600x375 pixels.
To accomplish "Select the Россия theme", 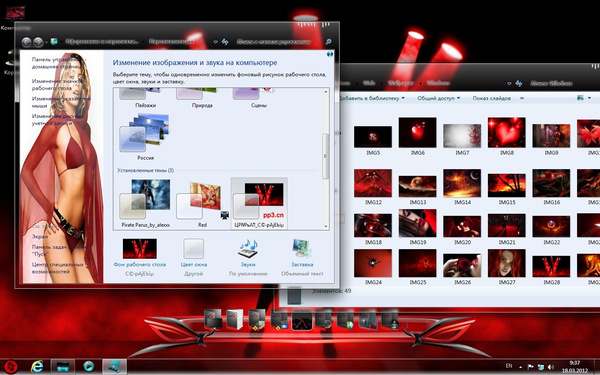I will pyautogui.click(x=145, y=137).
